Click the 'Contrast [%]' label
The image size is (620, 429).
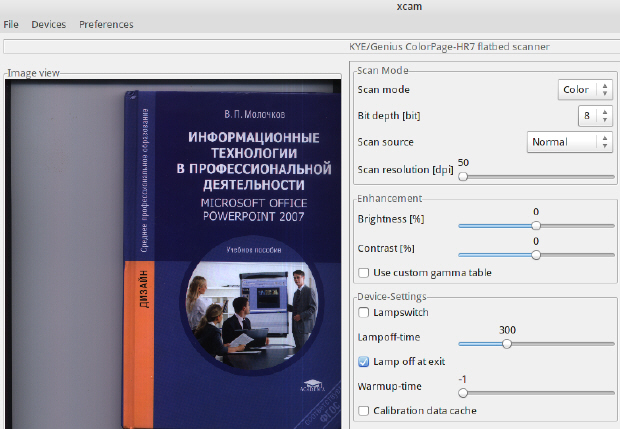pos(386,248)
